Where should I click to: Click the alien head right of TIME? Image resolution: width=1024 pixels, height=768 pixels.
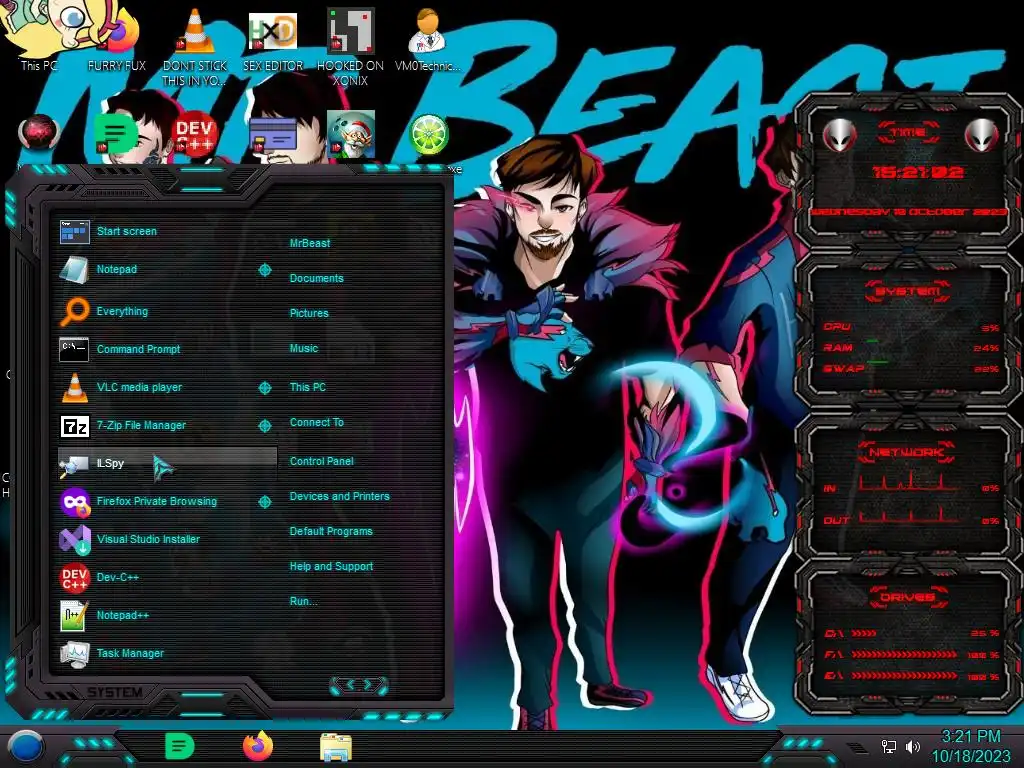pyautogui.click(x=982, y=135)
